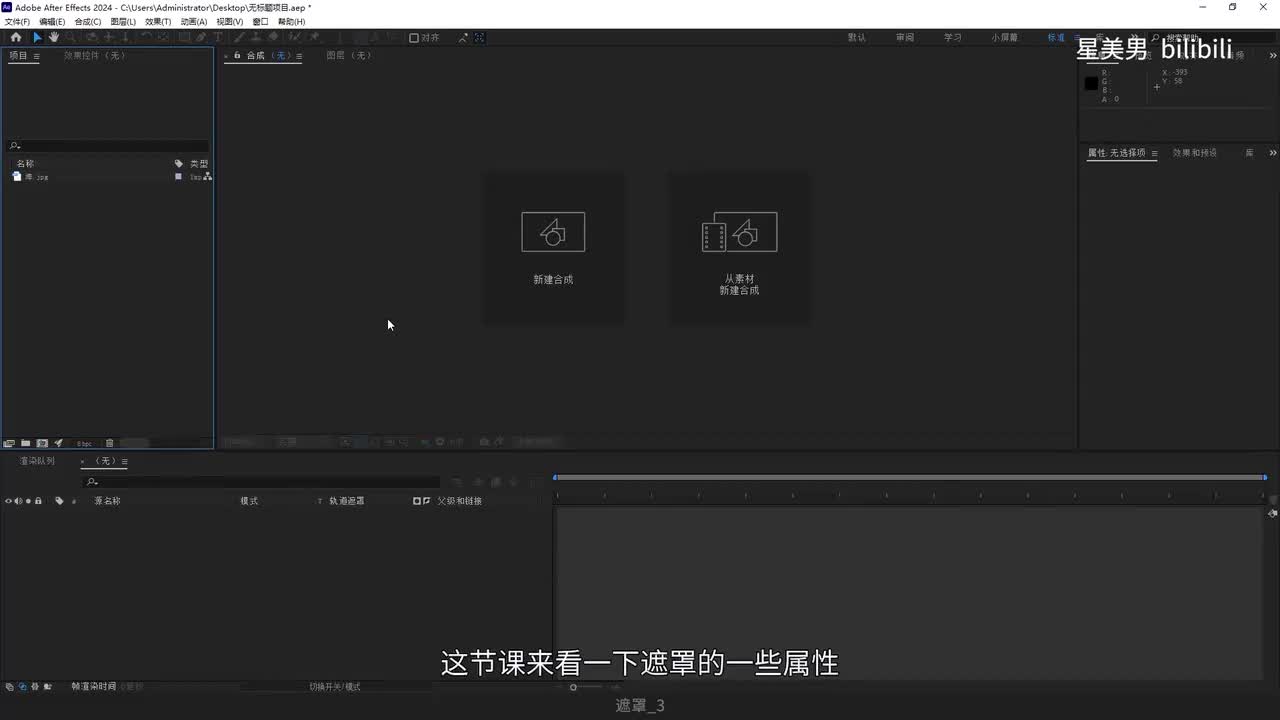Click the third pane toggle icon at timeline bottom
The width and height of the screenshot is (1280, 720).
pos(35,687)
